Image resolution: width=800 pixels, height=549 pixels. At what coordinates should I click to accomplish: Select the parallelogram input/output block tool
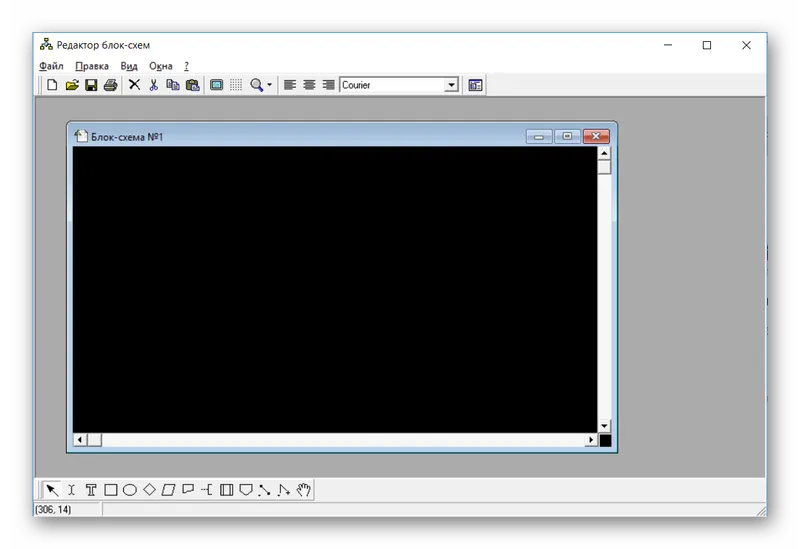tap(168, 490)
